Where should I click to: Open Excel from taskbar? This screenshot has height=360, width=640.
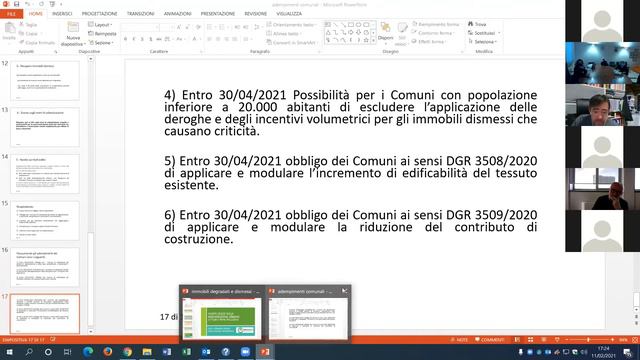click(187, 352)
